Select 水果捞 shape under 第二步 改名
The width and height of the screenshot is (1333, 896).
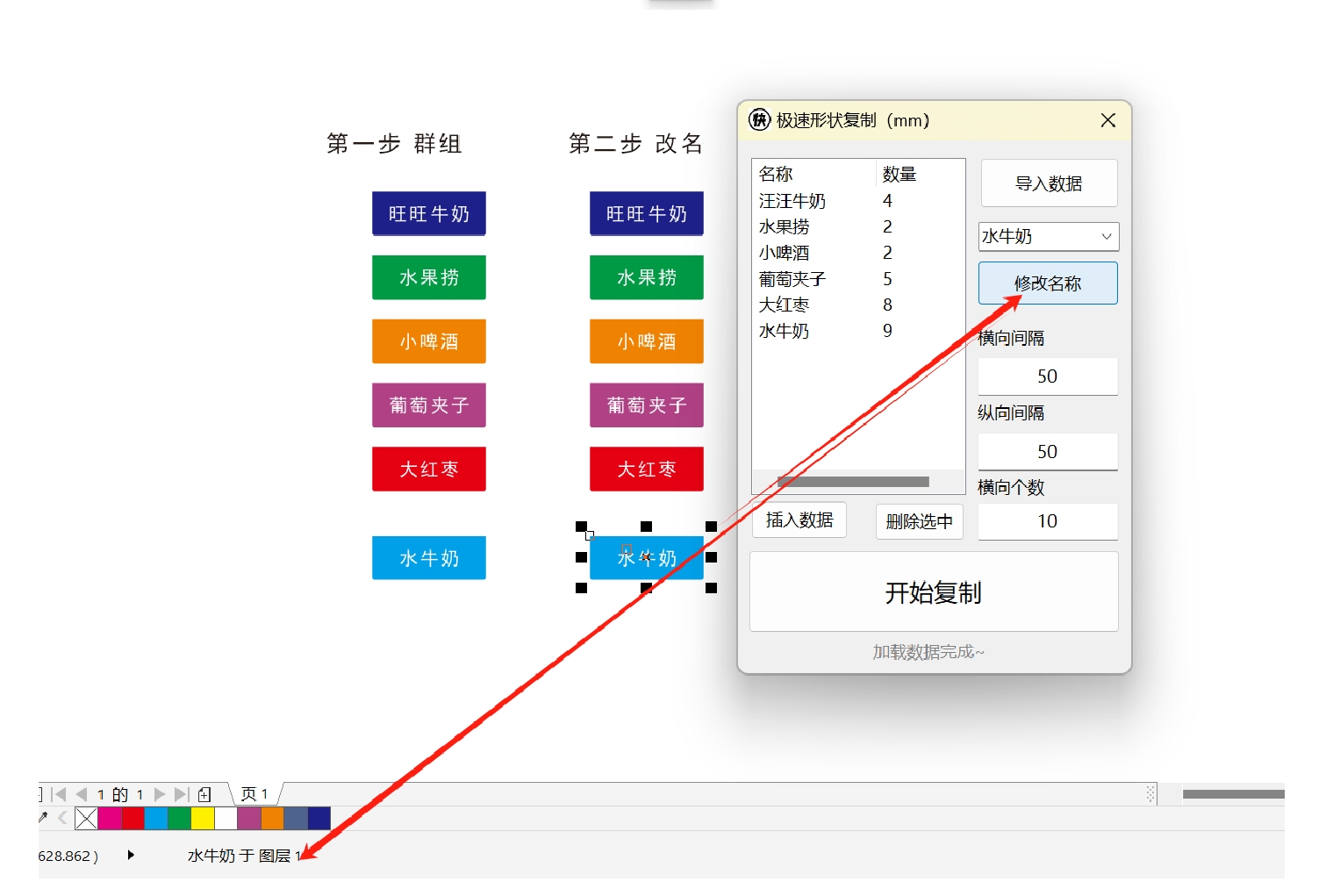pyautogui.click(x=647, y=277)
